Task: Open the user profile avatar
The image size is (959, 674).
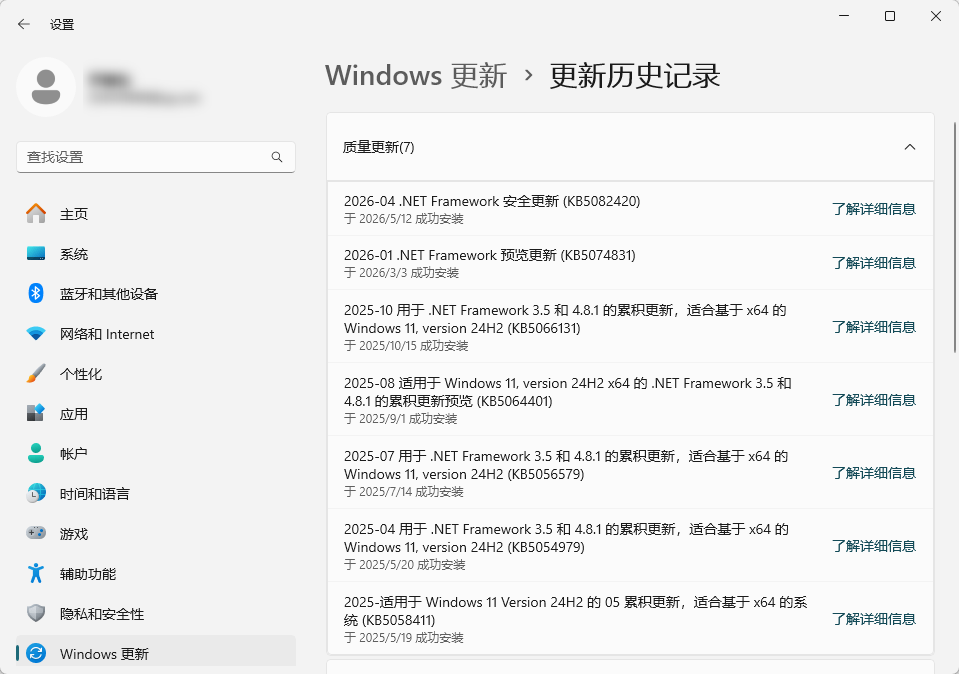Action: point(46,87)
